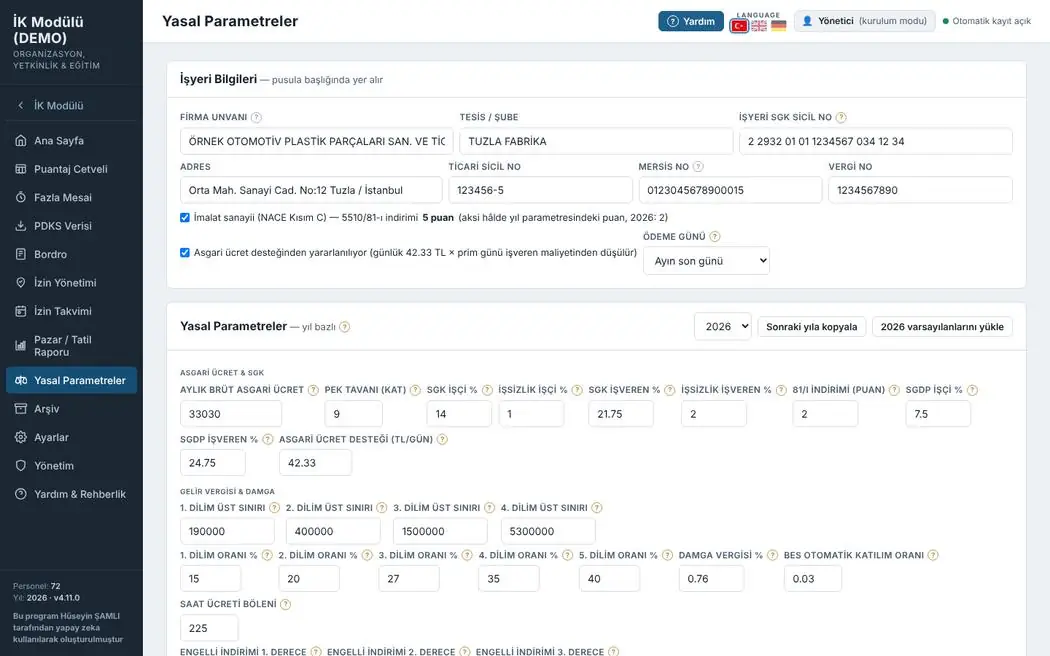Image resolution: width=1050 pixels, height=656 pixels.
Task: Load defaults with 2026 varsayılanlarını yükle
Action: click(x=942, y=327)
